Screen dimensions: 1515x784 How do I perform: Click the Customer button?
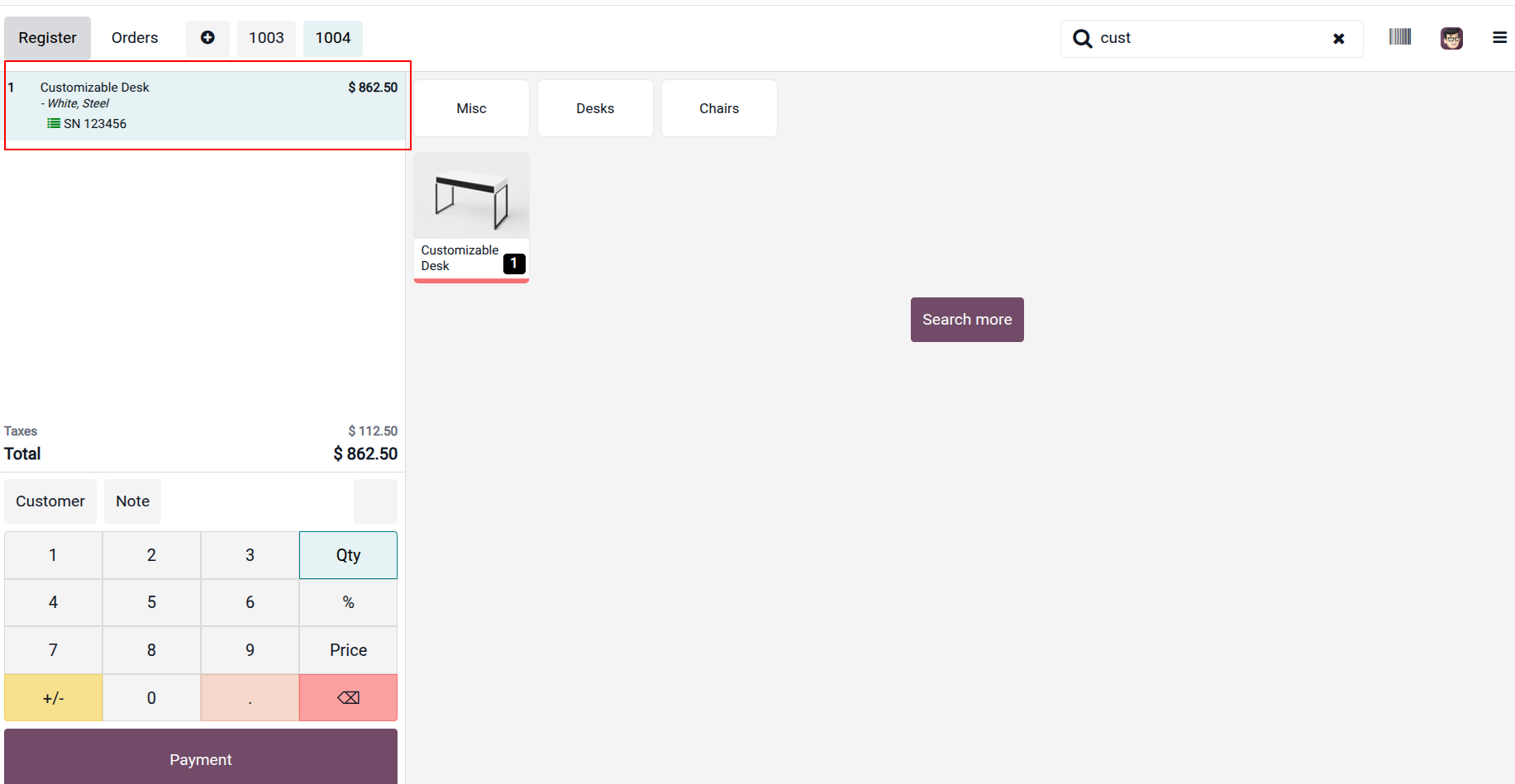(50, 501)
